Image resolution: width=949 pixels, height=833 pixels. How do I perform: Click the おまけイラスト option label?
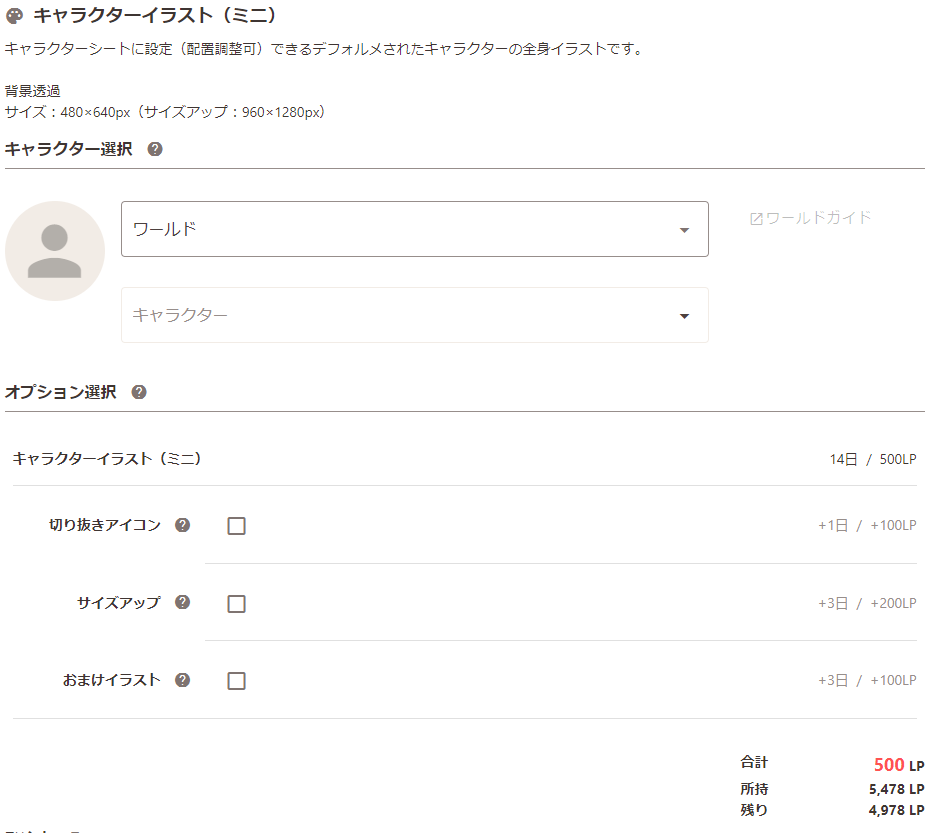coord(112,680)
